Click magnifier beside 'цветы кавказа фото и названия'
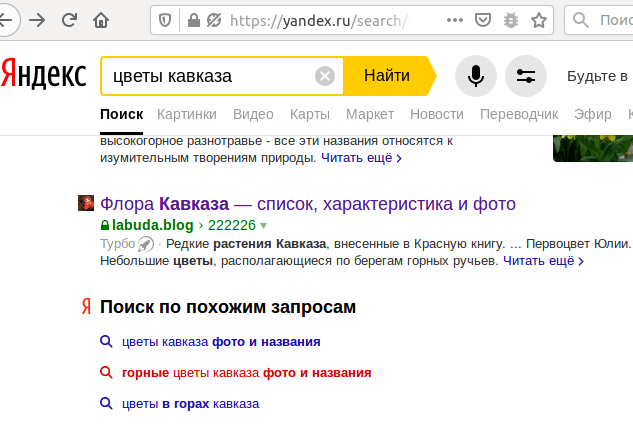Screen dimensions: 633x428 pyautogui.click(x=106, y=342)
